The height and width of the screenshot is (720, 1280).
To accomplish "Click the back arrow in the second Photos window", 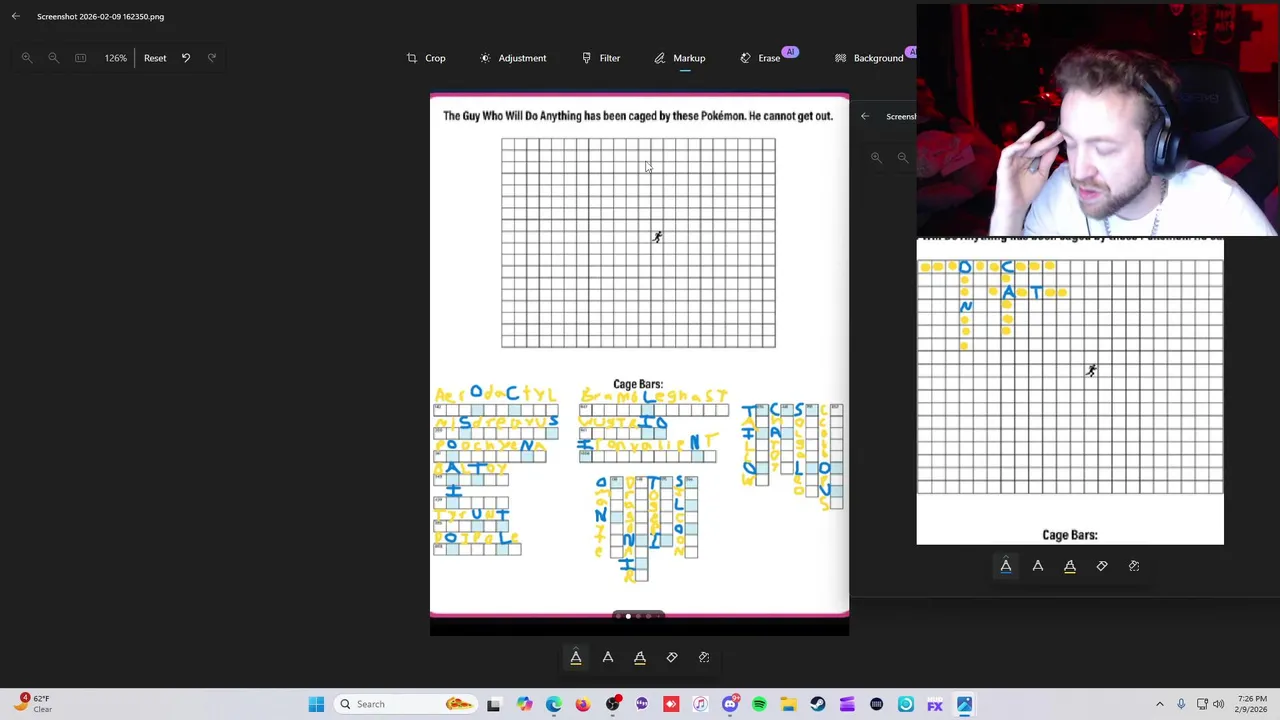I will [x=865, y=116].
